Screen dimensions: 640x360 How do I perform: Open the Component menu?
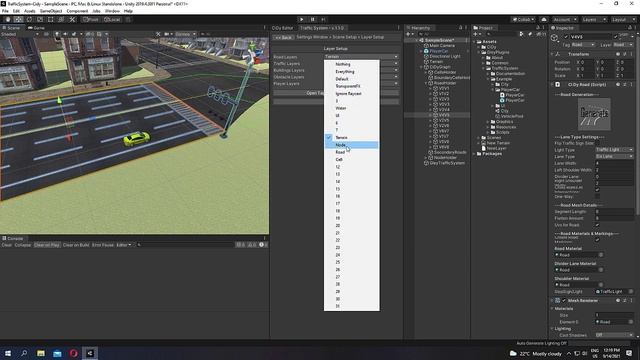(77, 11)
